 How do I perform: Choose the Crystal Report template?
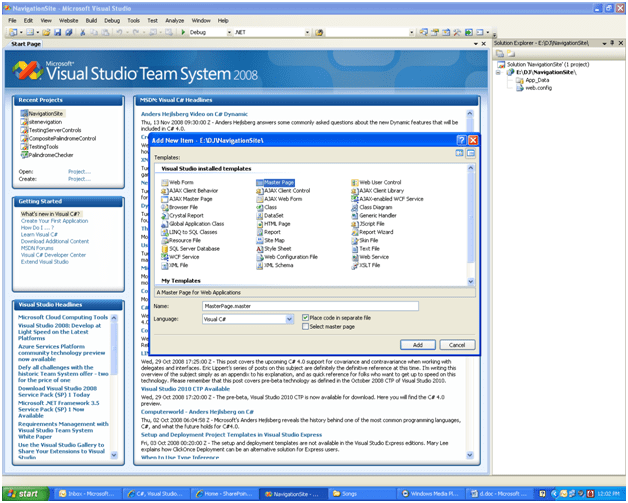point(186,215)
